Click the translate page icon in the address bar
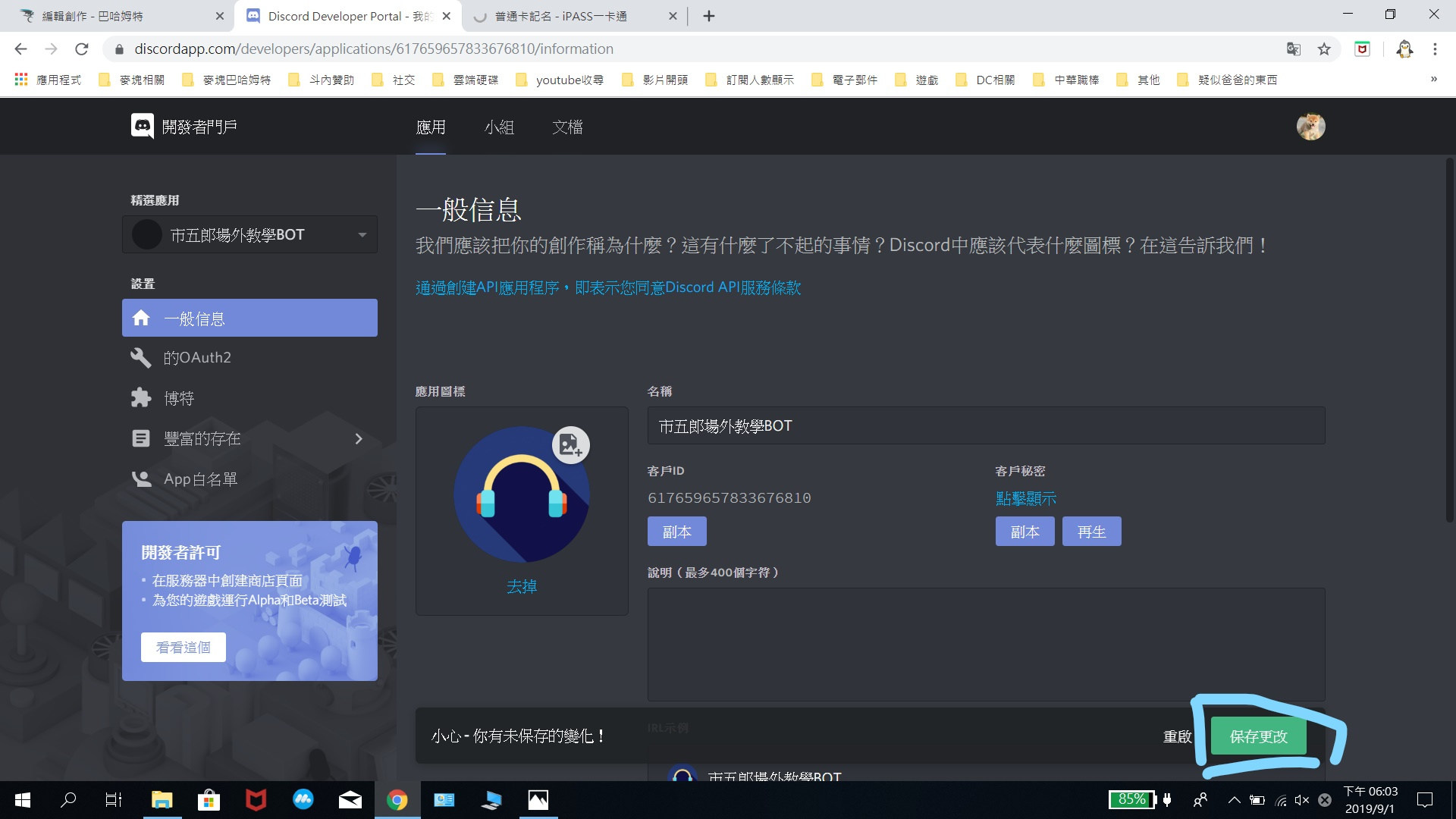The image size is (1456, 819). point(1294,49)
